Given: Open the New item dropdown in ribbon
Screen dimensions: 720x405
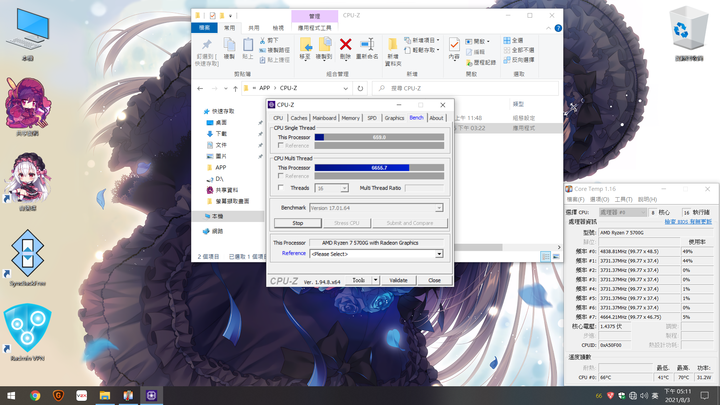Looking at the screenshot, I should pos(422,40).
